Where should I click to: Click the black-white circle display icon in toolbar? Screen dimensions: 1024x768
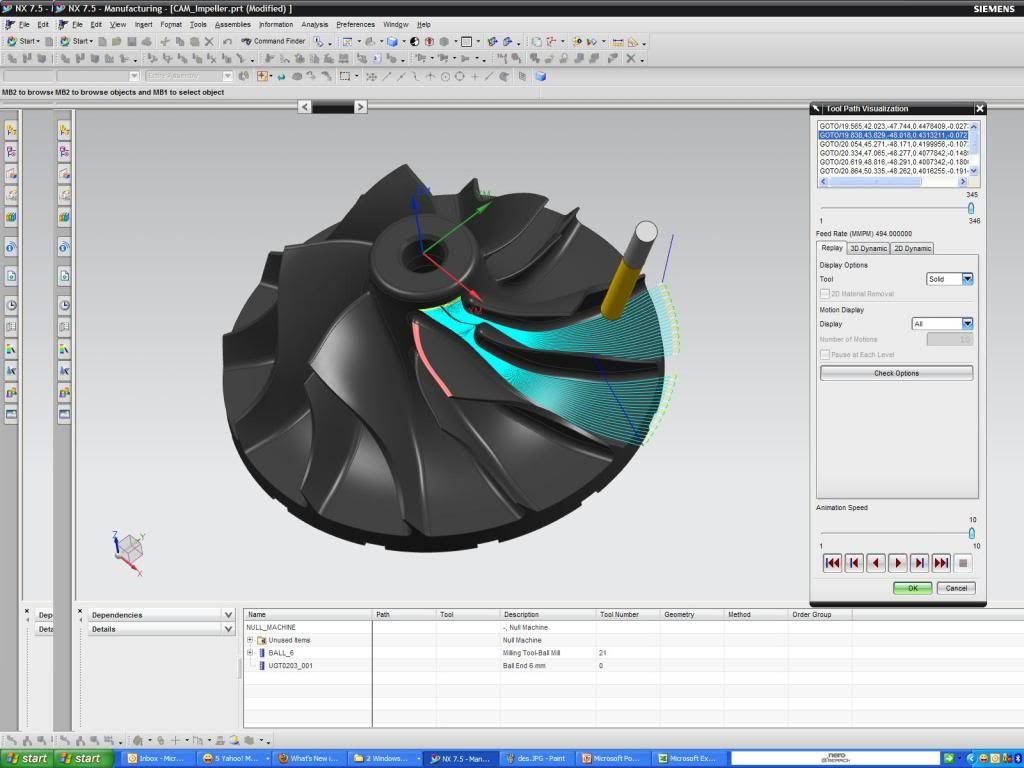[x=415, y=42]
